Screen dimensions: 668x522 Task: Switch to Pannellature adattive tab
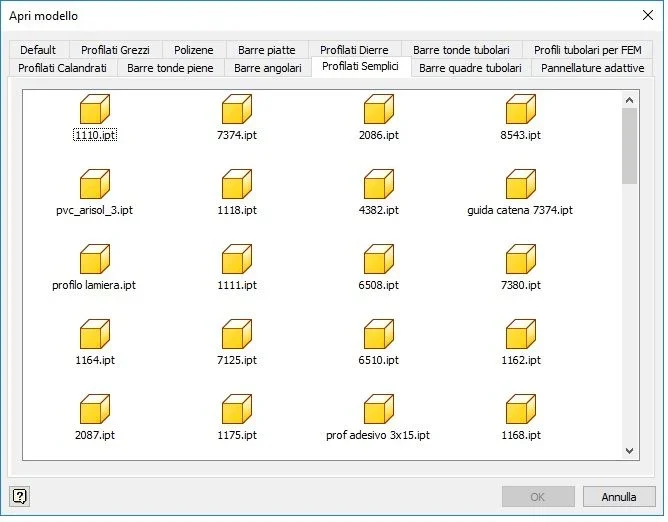[595, 69]
